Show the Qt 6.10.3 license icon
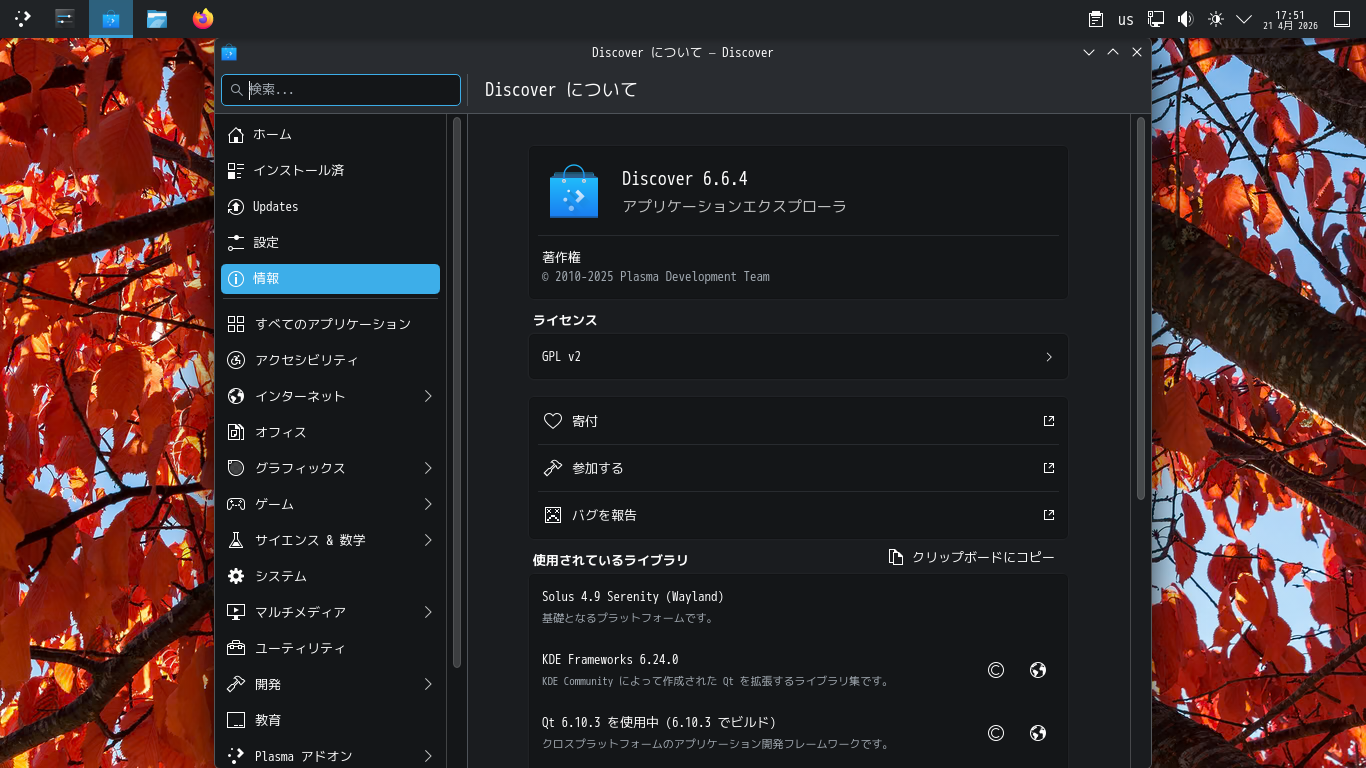Image resolution: width=1366 pixels, height=768 pixels. click(996, 733)
